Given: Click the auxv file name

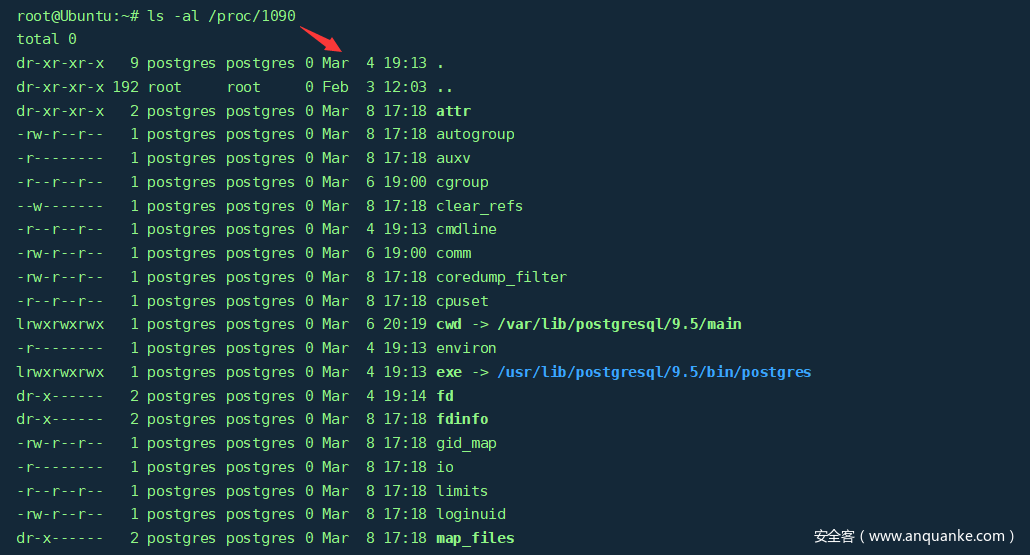Looking at the screenshot, I should pos(453,158).
